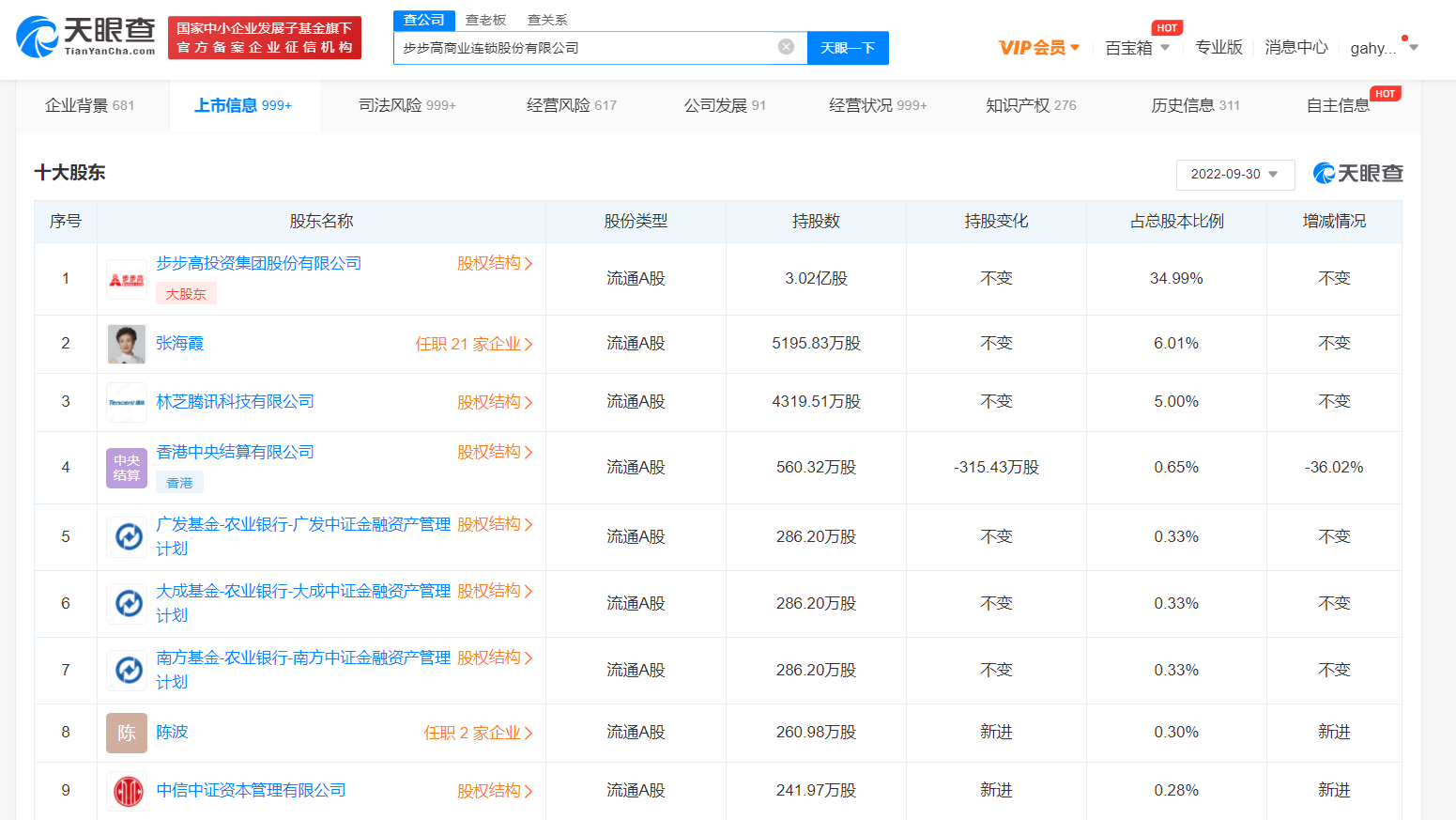Open the 经营风险 tab
1456x820 pixels.
pyautogui.click(x=572, y=105)
